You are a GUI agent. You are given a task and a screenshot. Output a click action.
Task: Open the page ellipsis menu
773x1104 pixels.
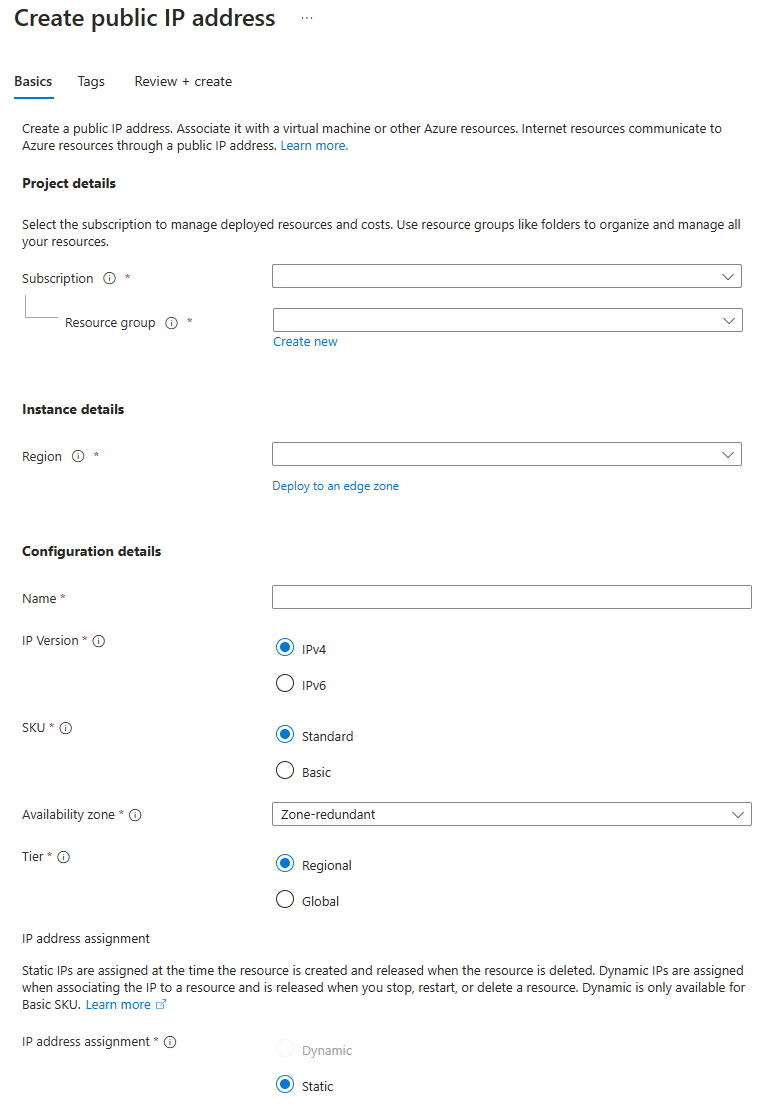pos(307,17)
